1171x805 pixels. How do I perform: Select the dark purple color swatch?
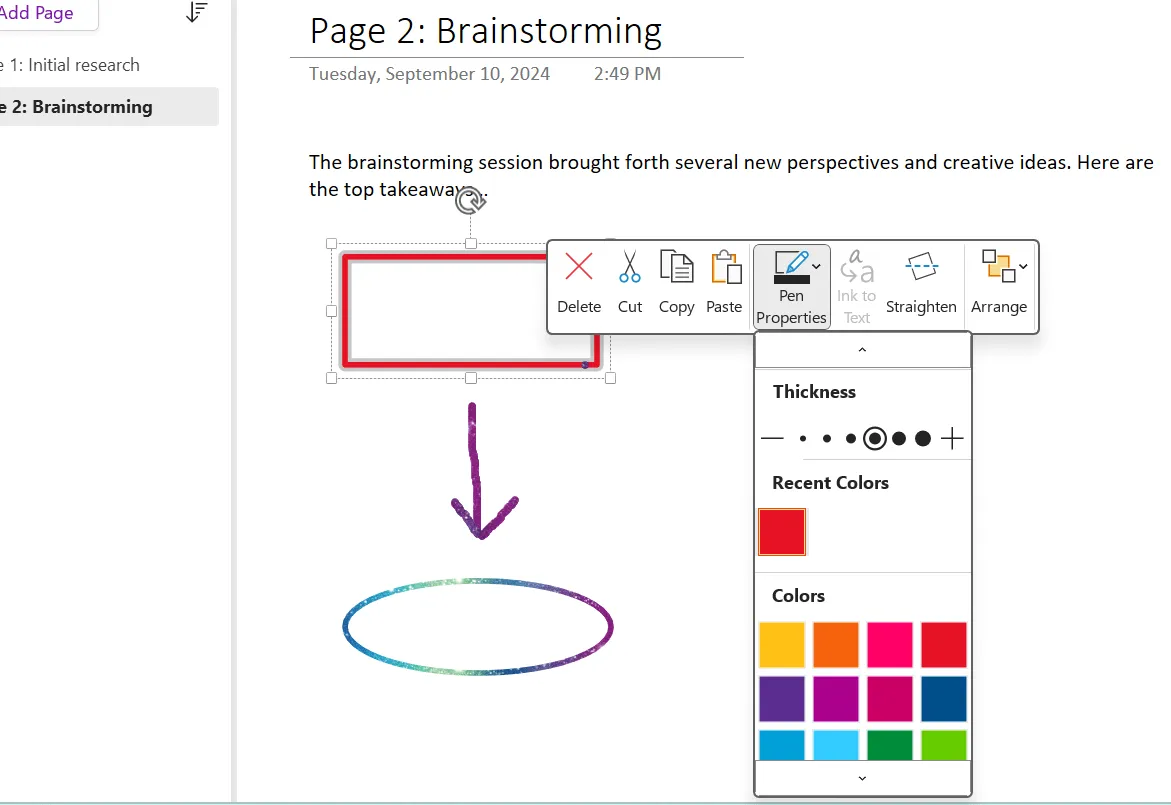[782, 699]
